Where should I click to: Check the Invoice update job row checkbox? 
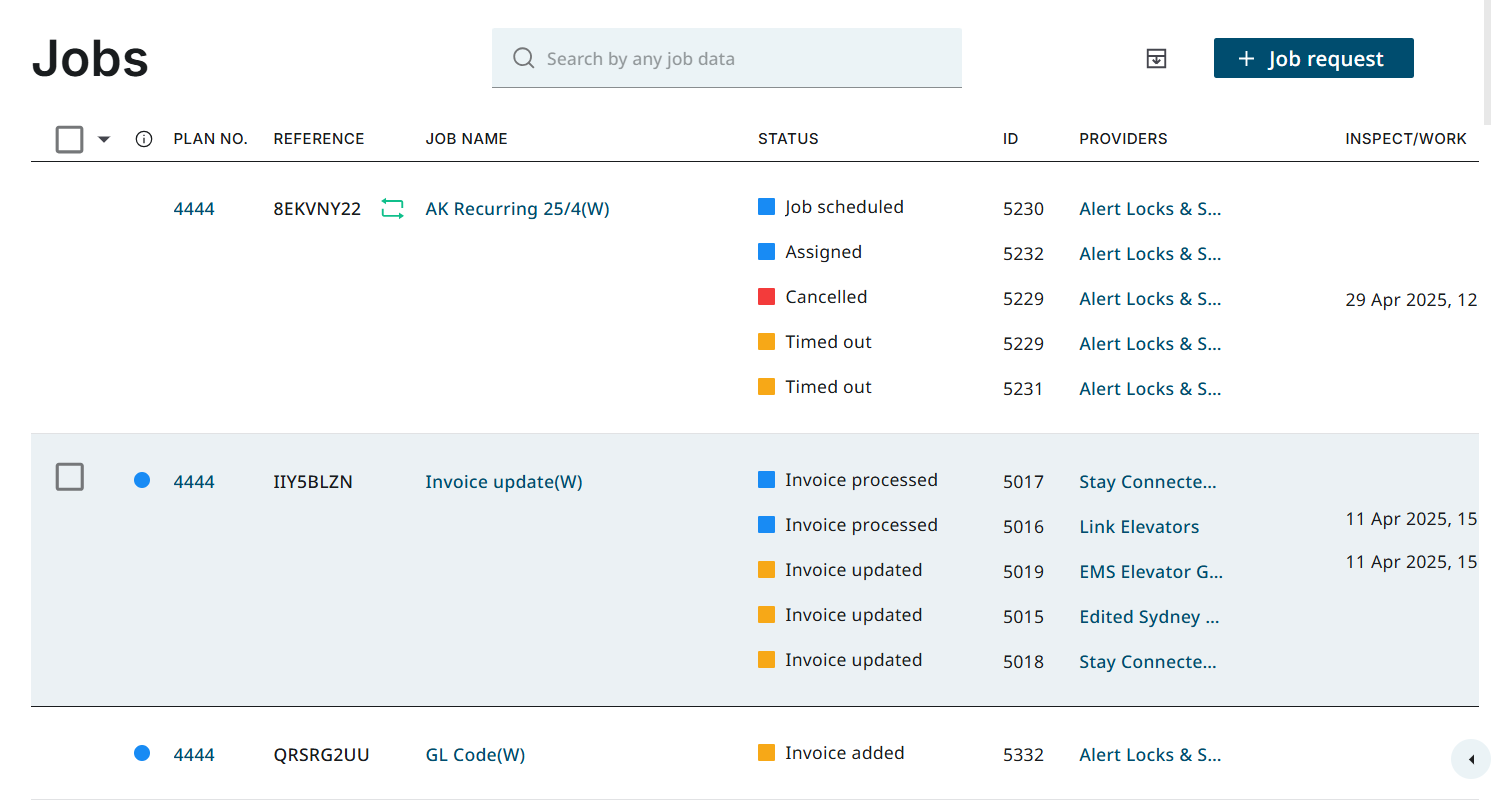coord(70,478)
